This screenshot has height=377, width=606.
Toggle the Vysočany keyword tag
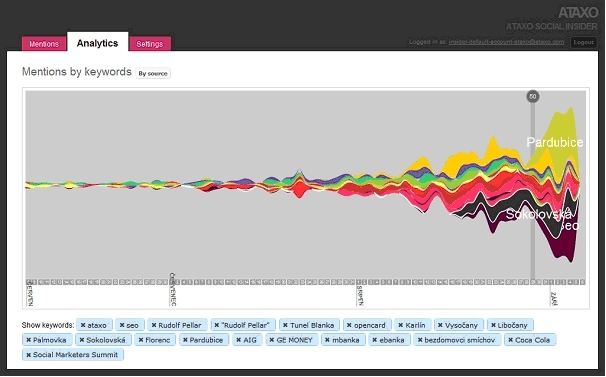click(x=459, y=325)
